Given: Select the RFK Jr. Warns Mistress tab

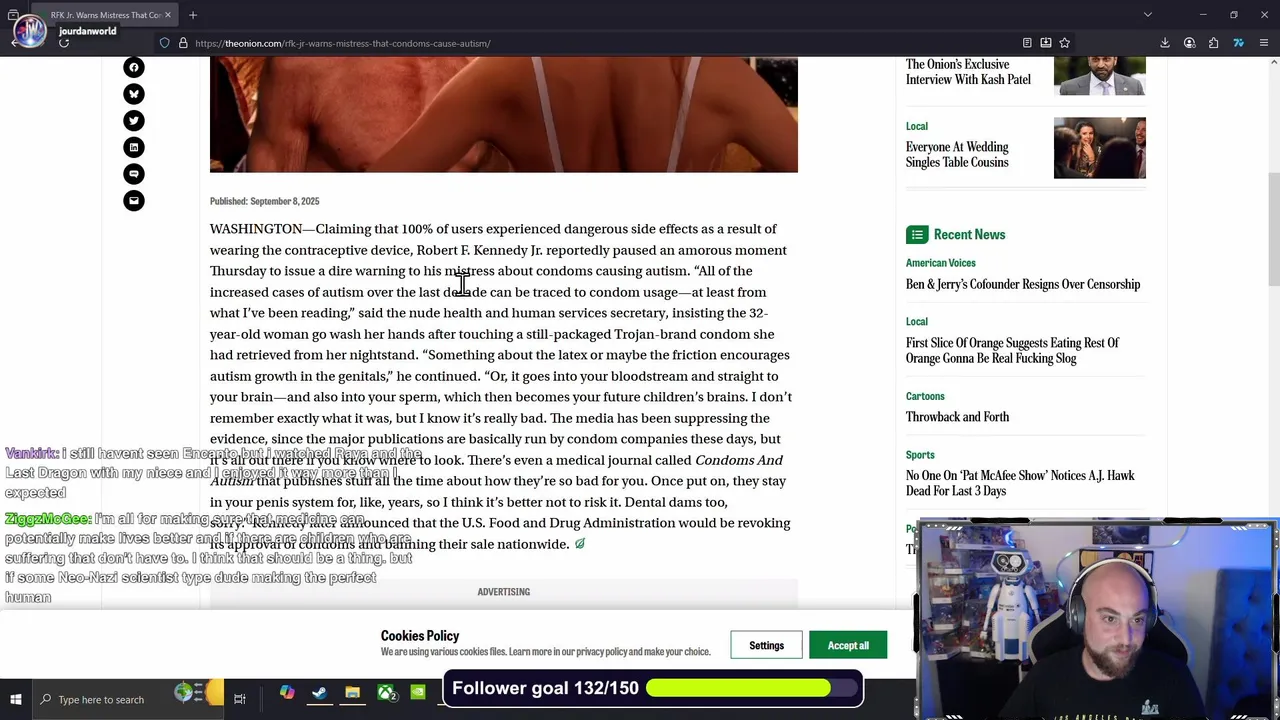Looking at the screenshot, I should pyautogui.click(x=106, y=15).
